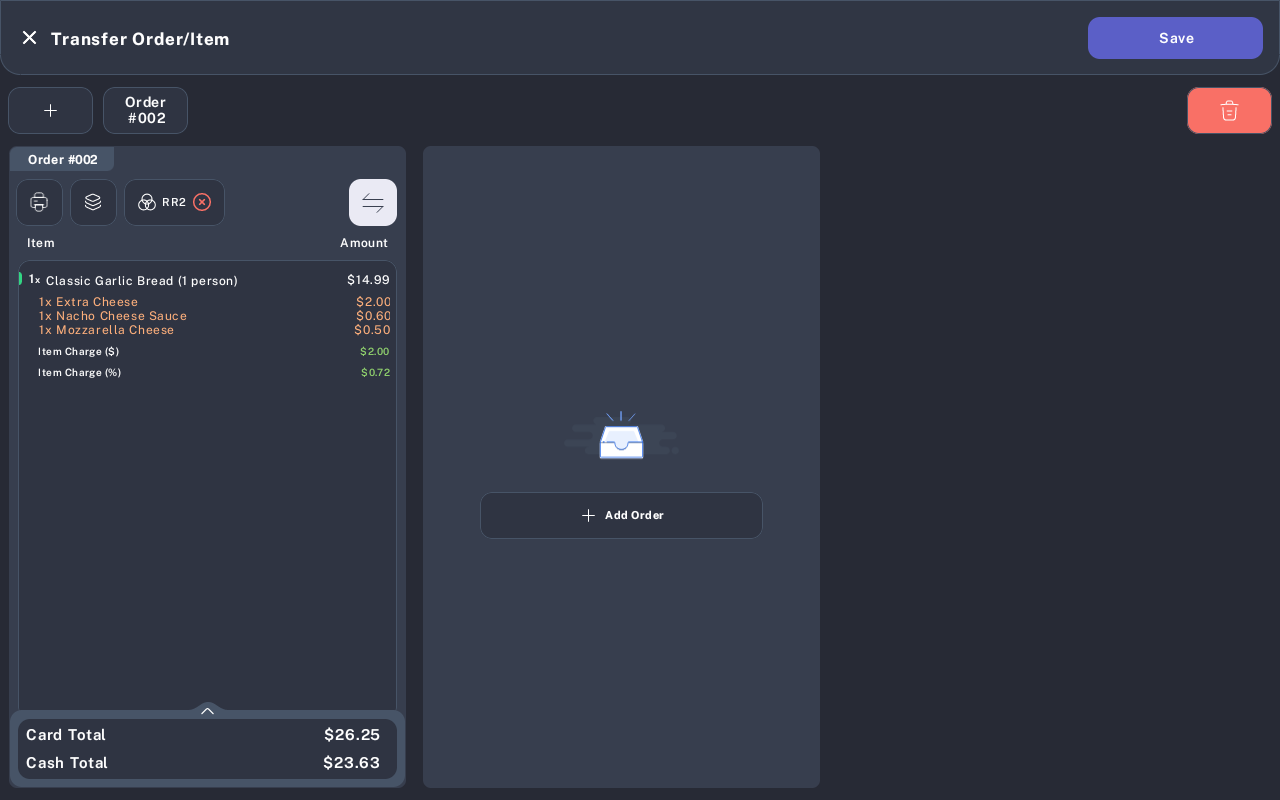This screenshot has width=1280, height=800.
Task: Select the Nacho Cheese Sauce modifier
Action: pyautogui.click(x=214, y=316)
